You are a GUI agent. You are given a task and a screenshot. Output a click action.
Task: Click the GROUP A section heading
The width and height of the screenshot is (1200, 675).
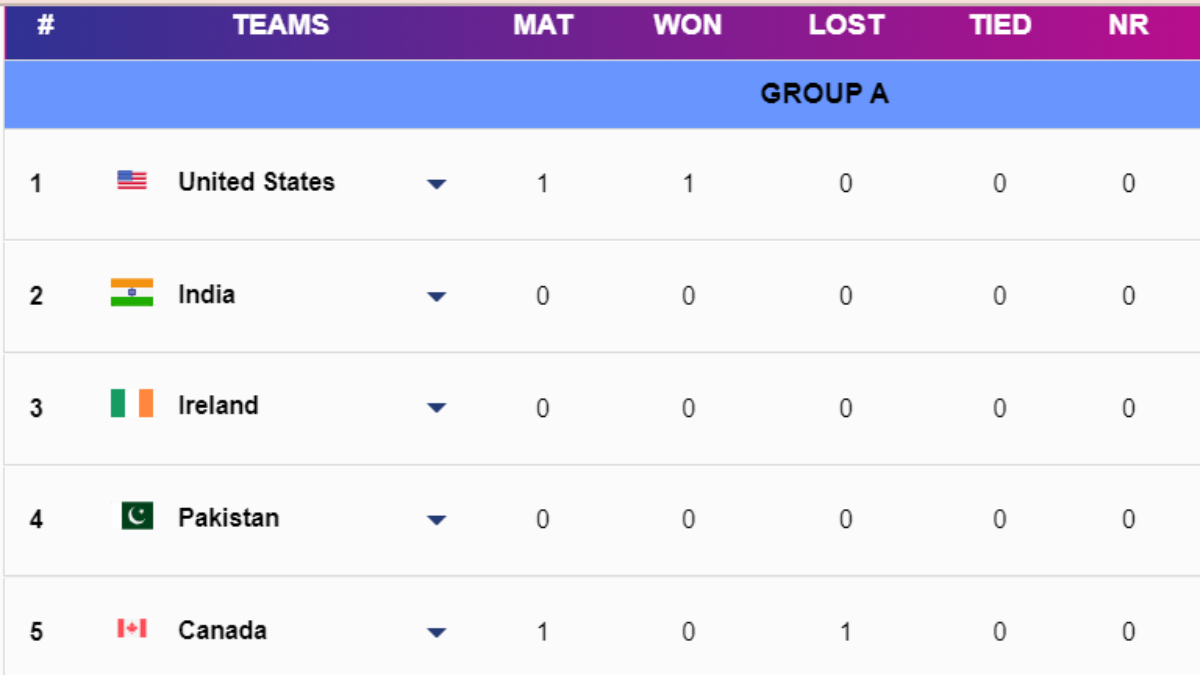[824, 94]
